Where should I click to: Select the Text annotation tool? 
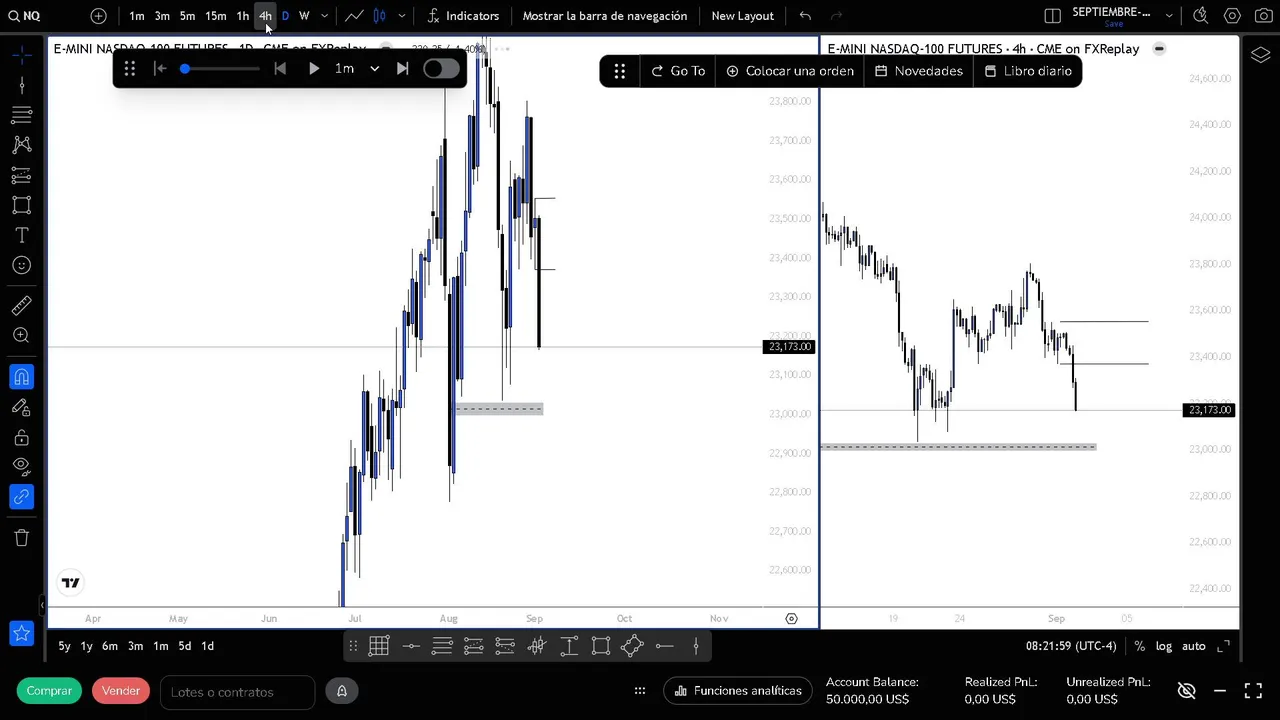point(21,235)
